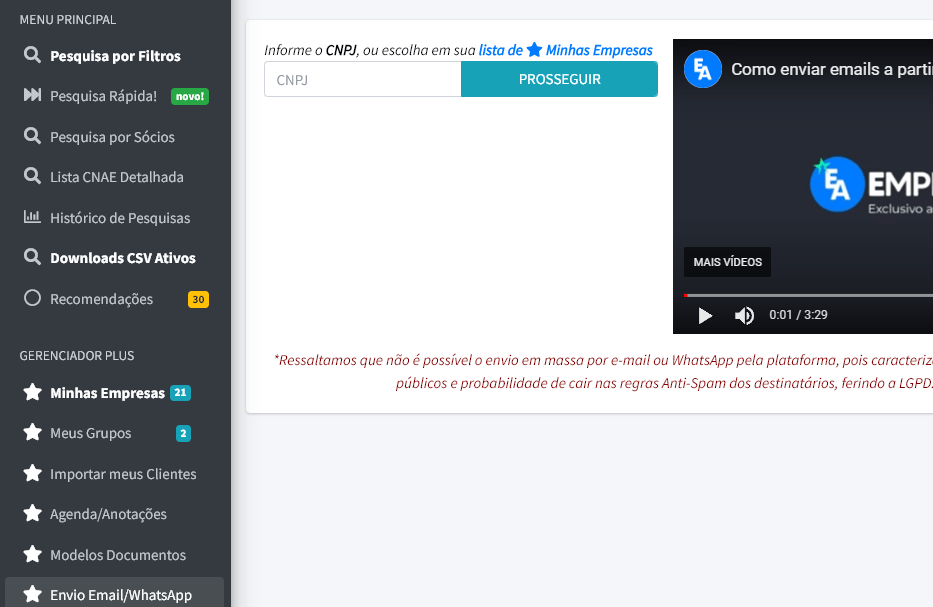The height and width of the screenshot is (607, 933).
Task: Open Minhas Empresas in Gerenciador Plus
Action: pos(107,393)
